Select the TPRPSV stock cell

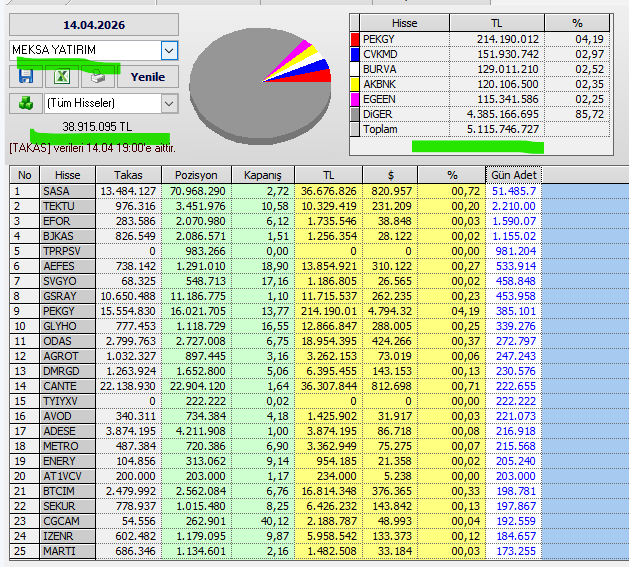pyautogui.click(x=67, y=251)
